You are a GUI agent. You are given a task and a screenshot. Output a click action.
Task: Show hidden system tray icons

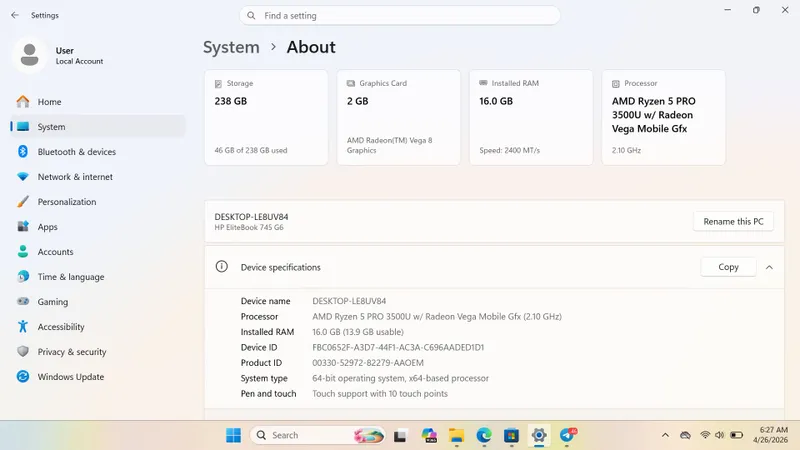pyautogui.click(x=665, y=435)
